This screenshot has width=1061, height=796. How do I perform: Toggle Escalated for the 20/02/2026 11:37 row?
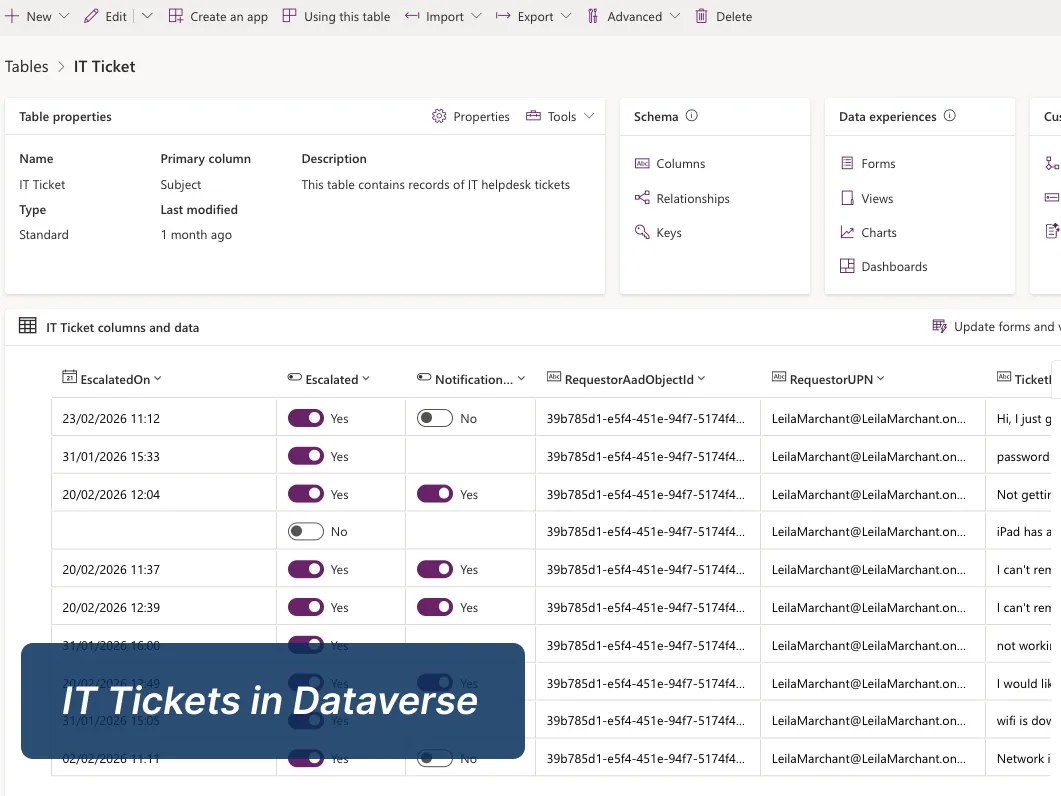click(x=306, y=569)
